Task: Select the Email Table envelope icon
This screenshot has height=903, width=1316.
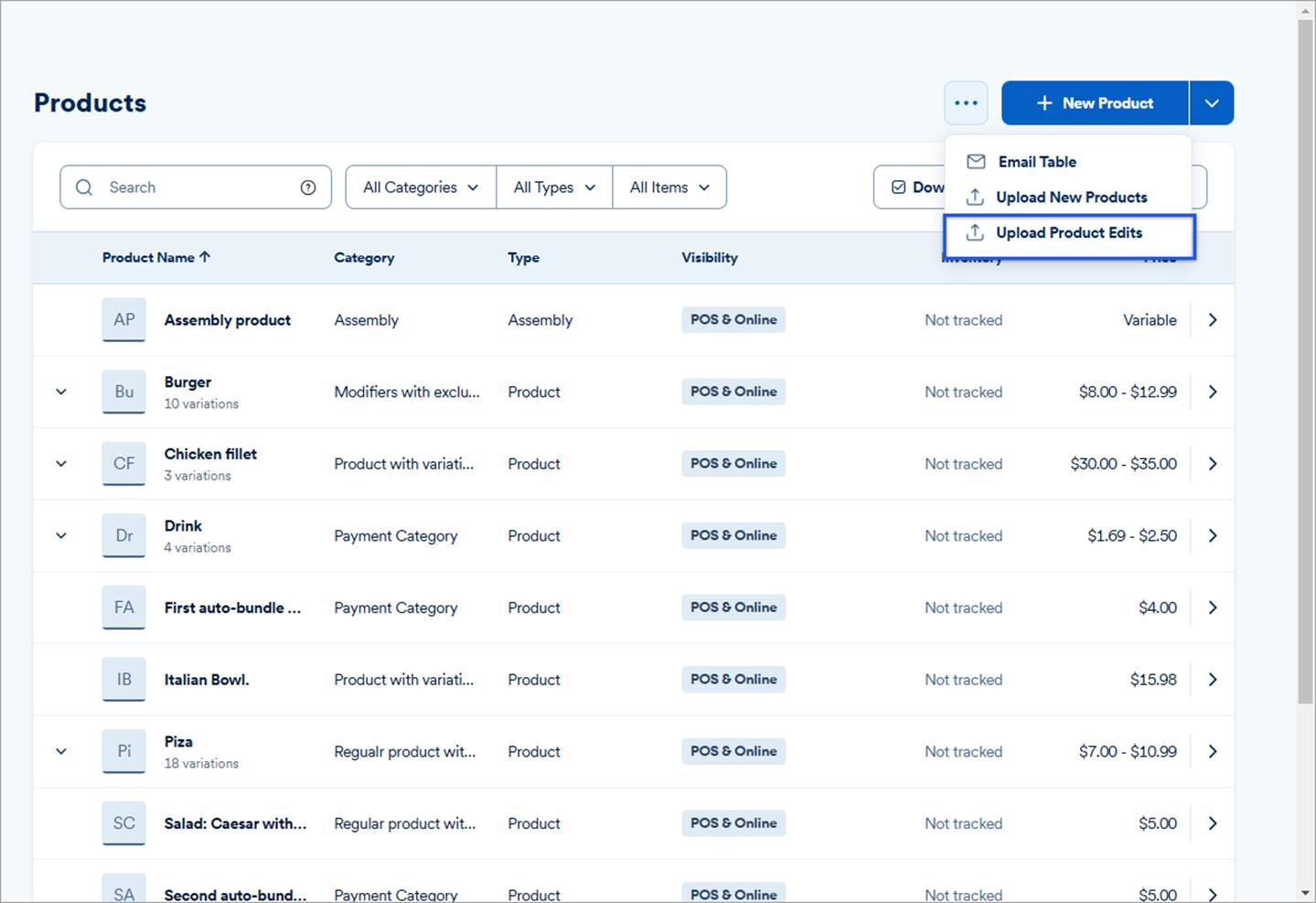Action: tap(976, 161)
